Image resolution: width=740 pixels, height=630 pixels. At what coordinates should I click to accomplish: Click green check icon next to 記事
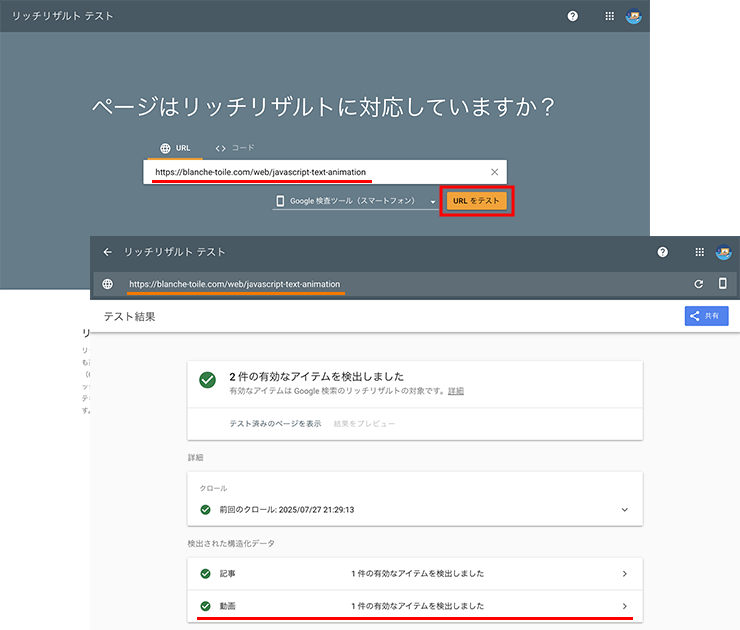coord(205,574)
